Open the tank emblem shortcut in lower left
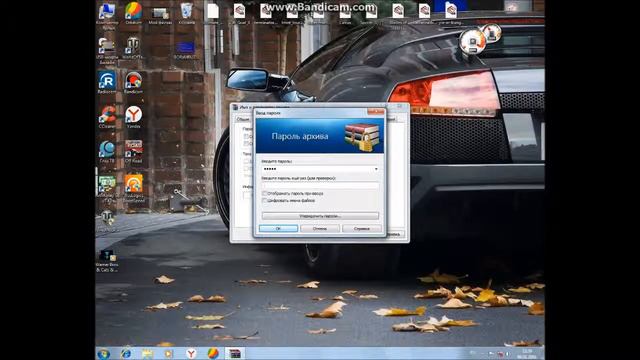Screen dimensions: 640x360 point(107,221)
